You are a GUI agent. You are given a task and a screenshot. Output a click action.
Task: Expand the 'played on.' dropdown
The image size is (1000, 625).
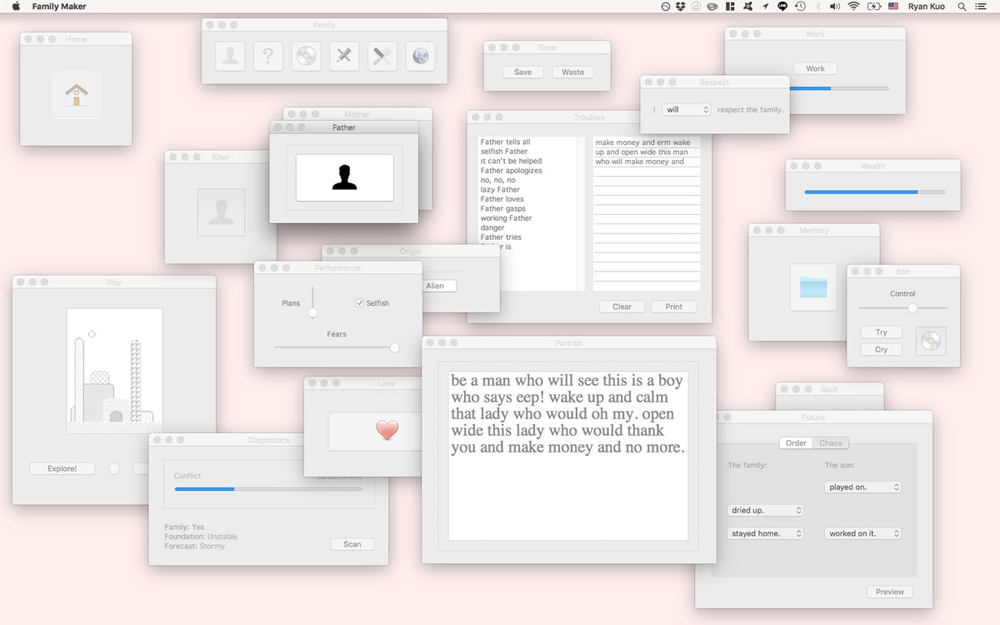864,487
